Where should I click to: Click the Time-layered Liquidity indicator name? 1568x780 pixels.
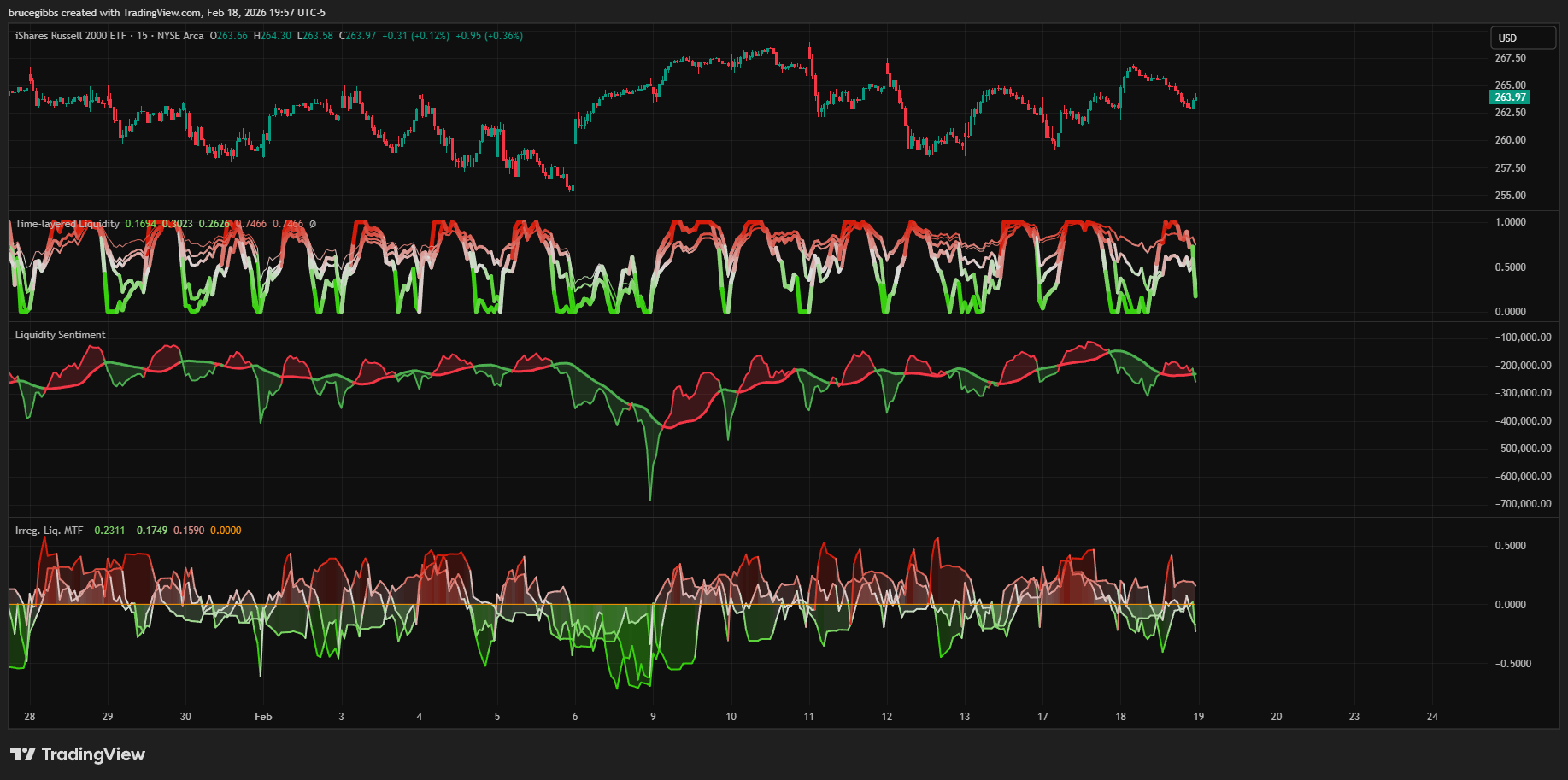pos(68,224)
